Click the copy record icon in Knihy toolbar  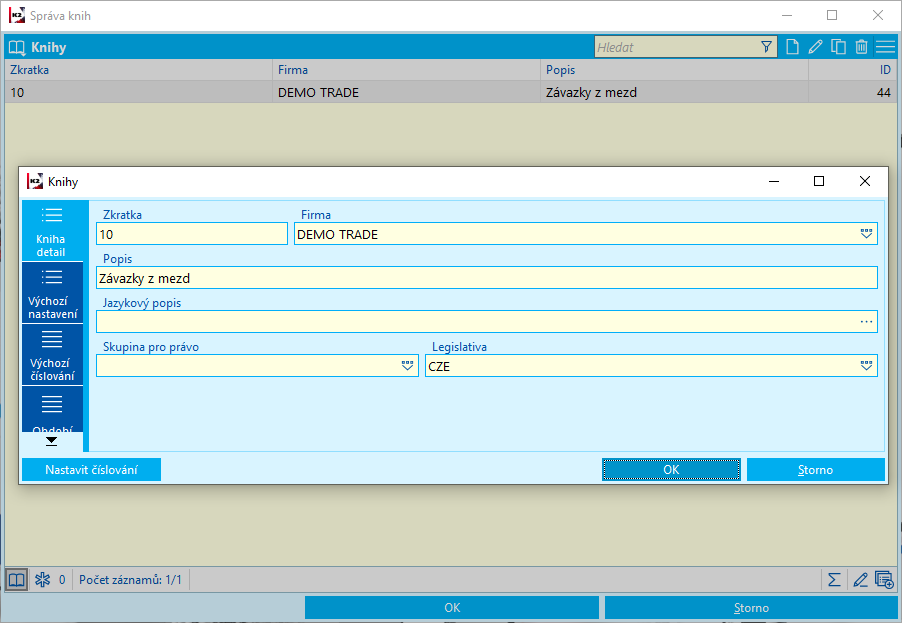[x=838, y=47]
